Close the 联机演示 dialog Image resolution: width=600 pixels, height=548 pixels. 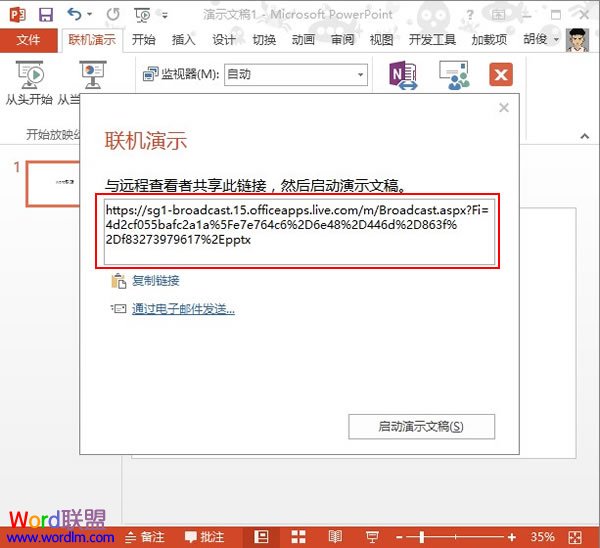coord(504,108)
